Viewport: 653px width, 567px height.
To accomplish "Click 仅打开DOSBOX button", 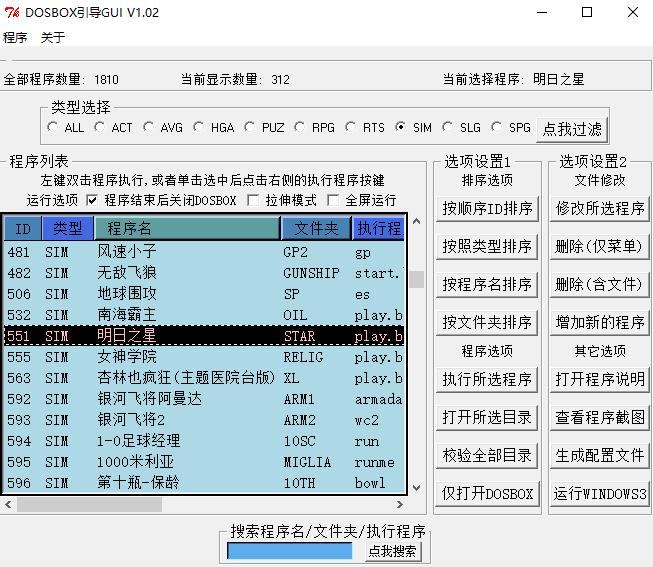I will pyautogui.click(x=487, y=494).
